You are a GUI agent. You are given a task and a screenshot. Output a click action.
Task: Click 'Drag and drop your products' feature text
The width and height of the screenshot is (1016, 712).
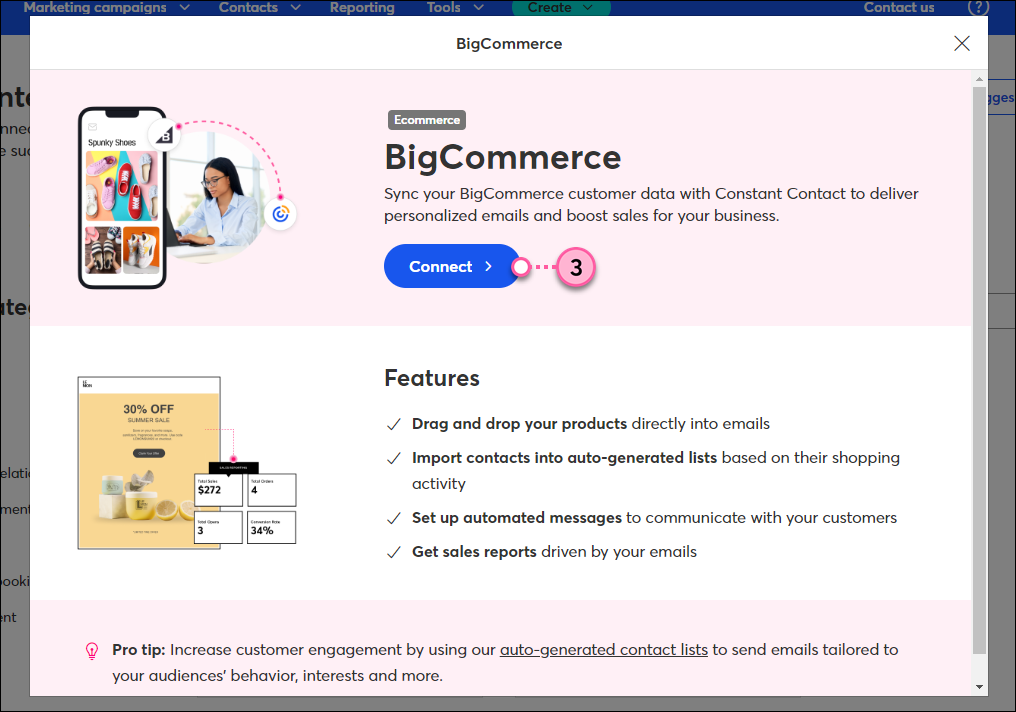[519, 424]
